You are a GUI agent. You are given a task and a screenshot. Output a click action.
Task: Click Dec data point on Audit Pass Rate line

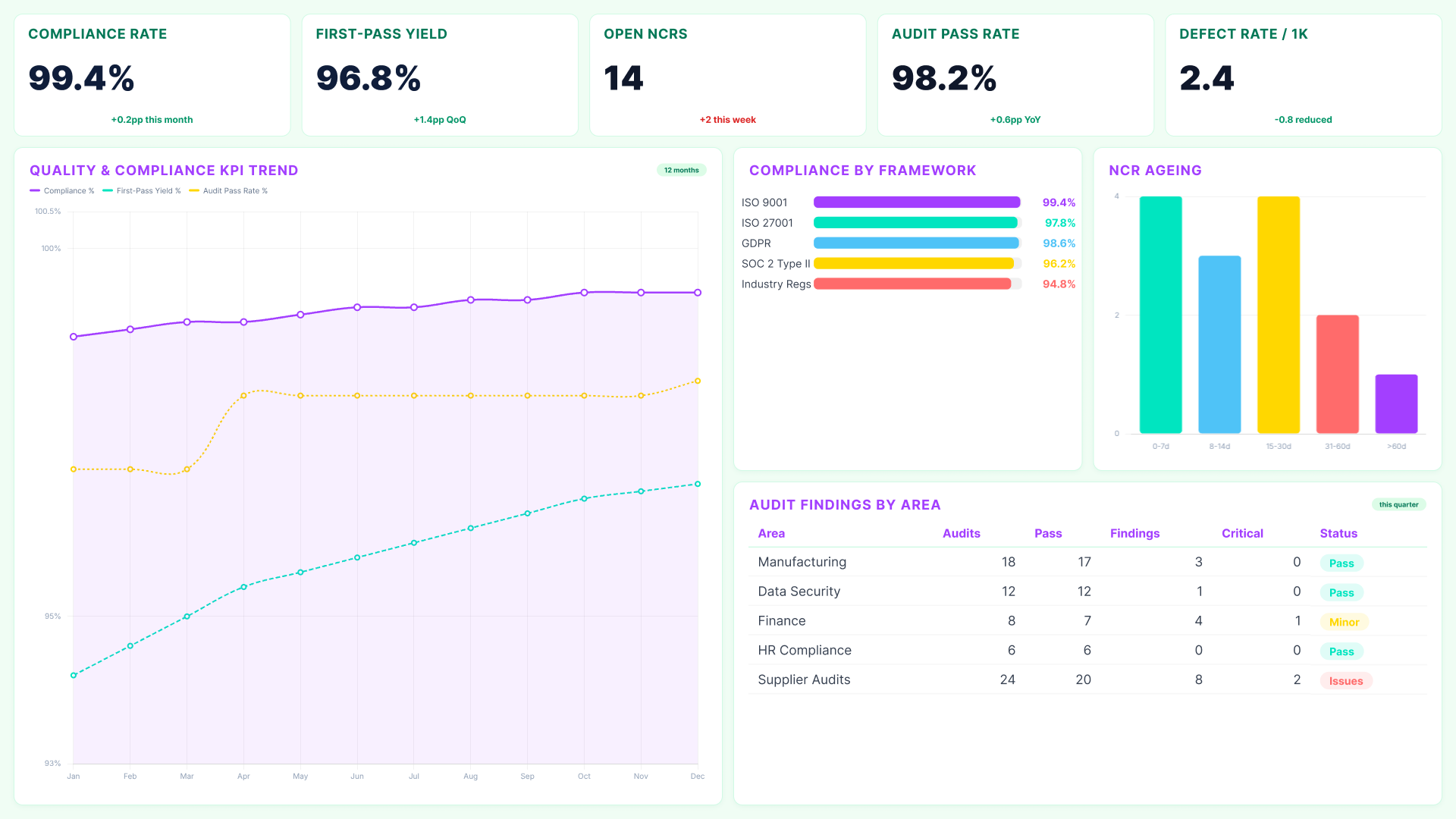point(698,381)
